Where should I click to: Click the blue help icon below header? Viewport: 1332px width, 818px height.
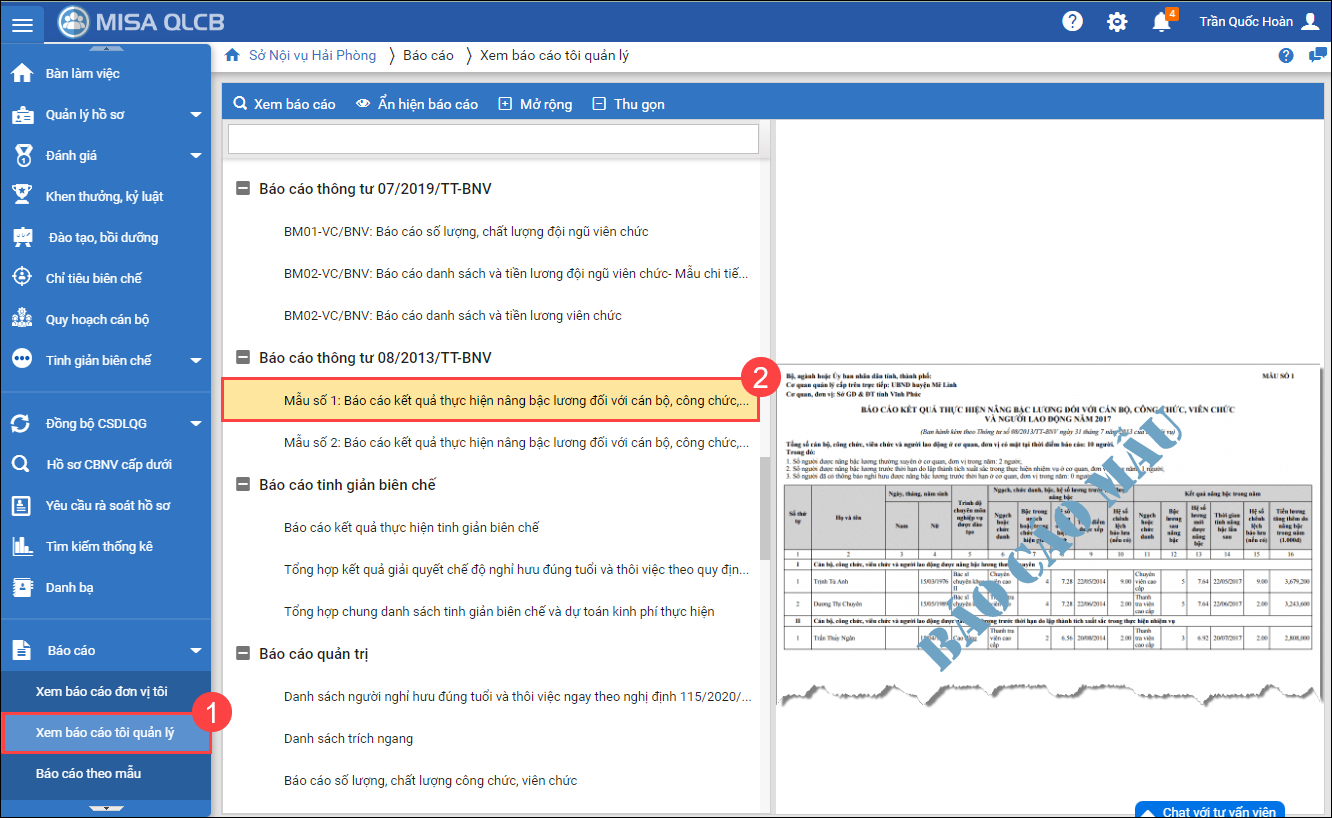pos(1286,56)
